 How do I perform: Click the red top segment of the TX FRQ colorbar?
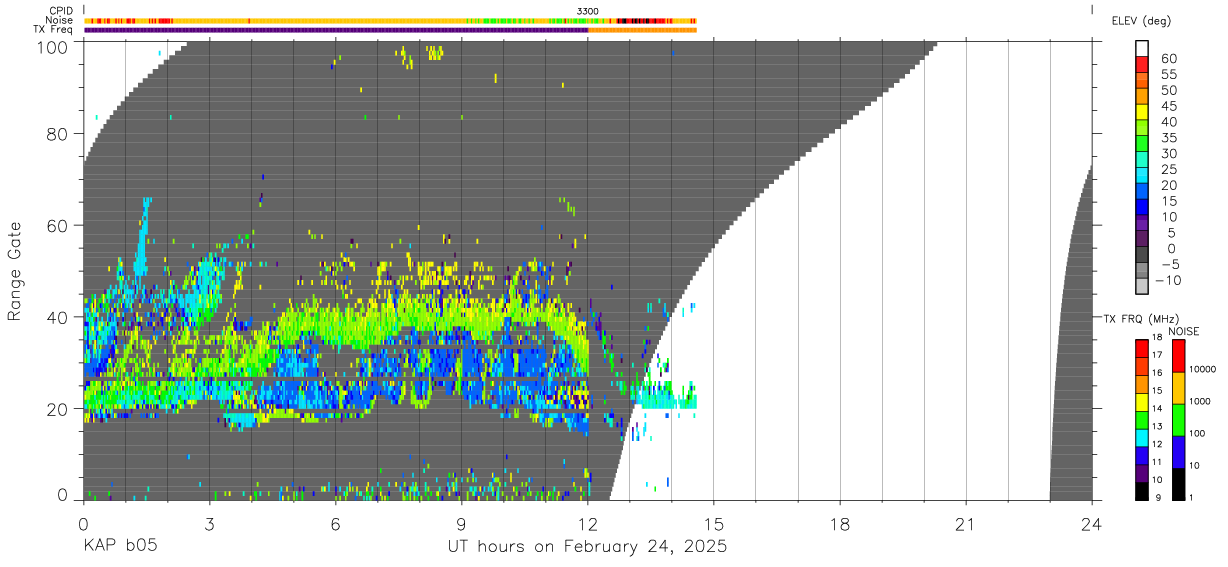pos(1142,348)
